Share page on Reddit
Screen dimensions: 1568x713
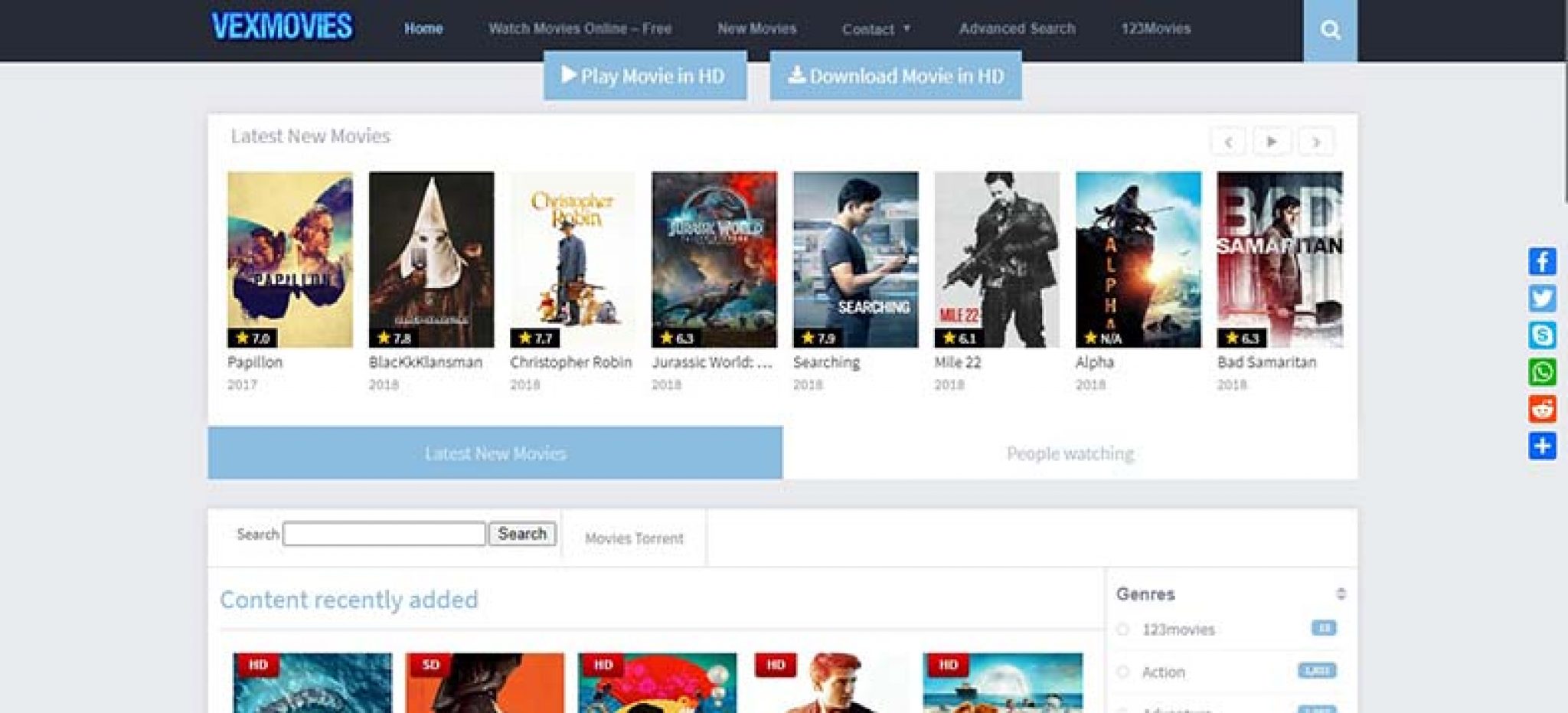tap(1542, 409)
